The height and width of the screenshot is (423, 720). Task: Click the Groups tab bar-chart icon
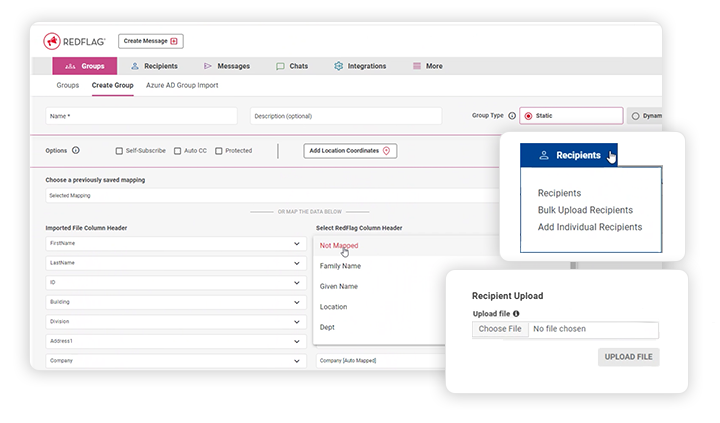click(x=70, y=66)
